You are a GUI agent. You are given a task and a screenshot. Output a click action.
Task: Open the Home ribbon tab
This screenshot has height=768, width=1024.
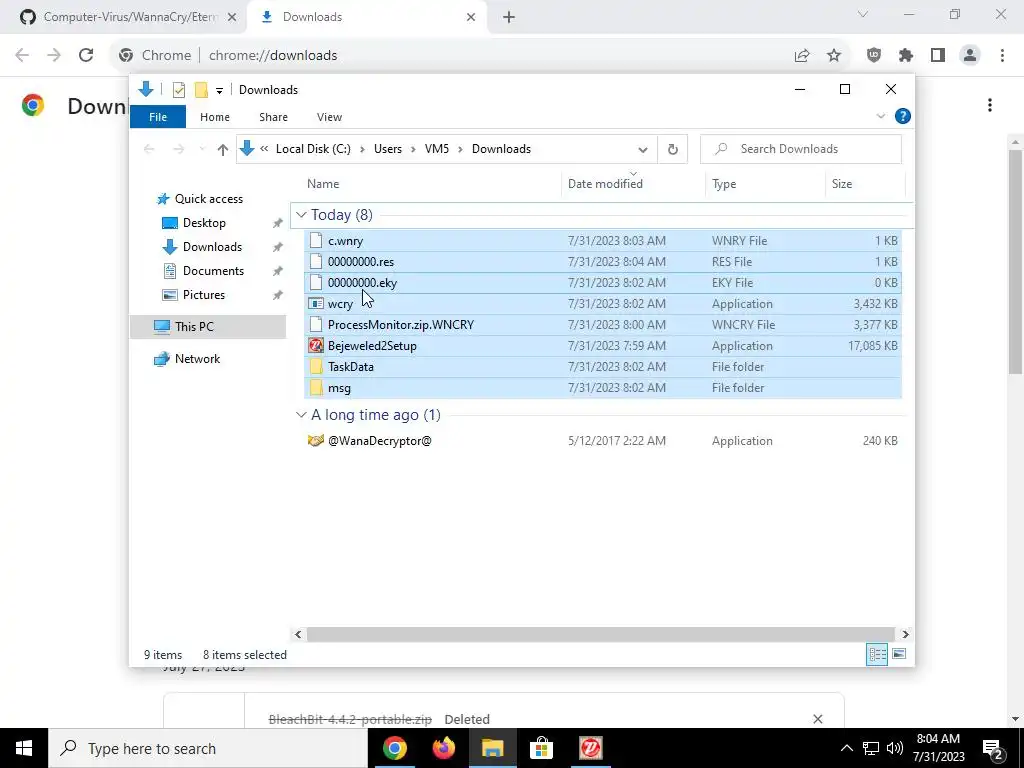coord(215,117)
